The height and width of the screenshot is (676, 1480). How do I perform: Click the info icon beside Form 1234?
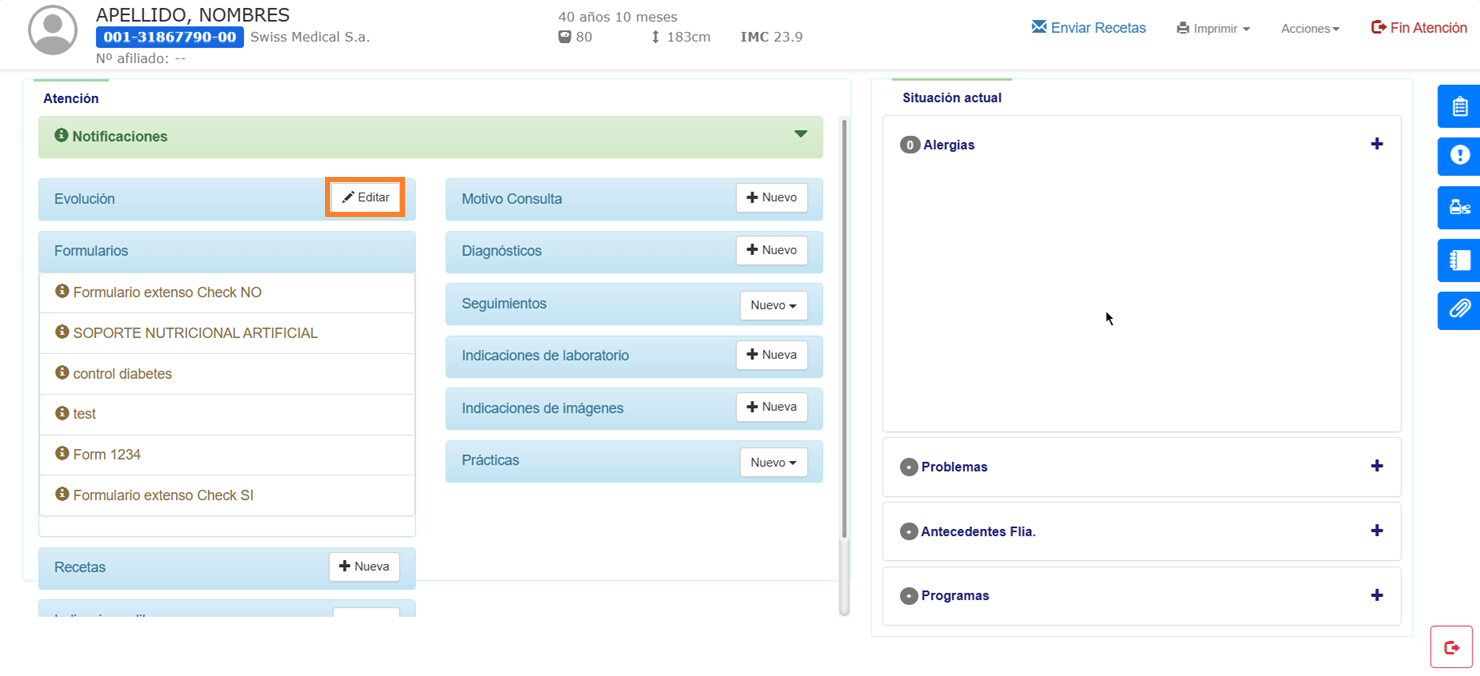(62, 454)
